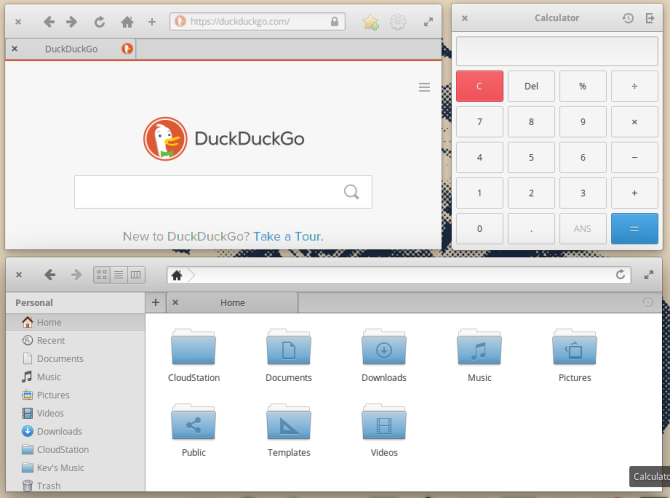670x498 pixels.
Task: Click the multiply button in Calculator
Action: pos(634,122)
